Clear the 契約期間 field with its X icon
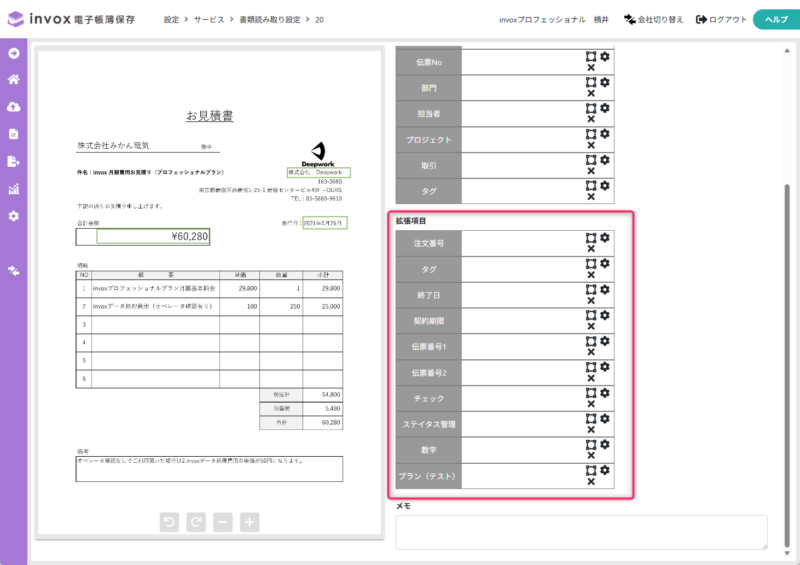Viewport: 800px width, 565px height. coord(591,327)
